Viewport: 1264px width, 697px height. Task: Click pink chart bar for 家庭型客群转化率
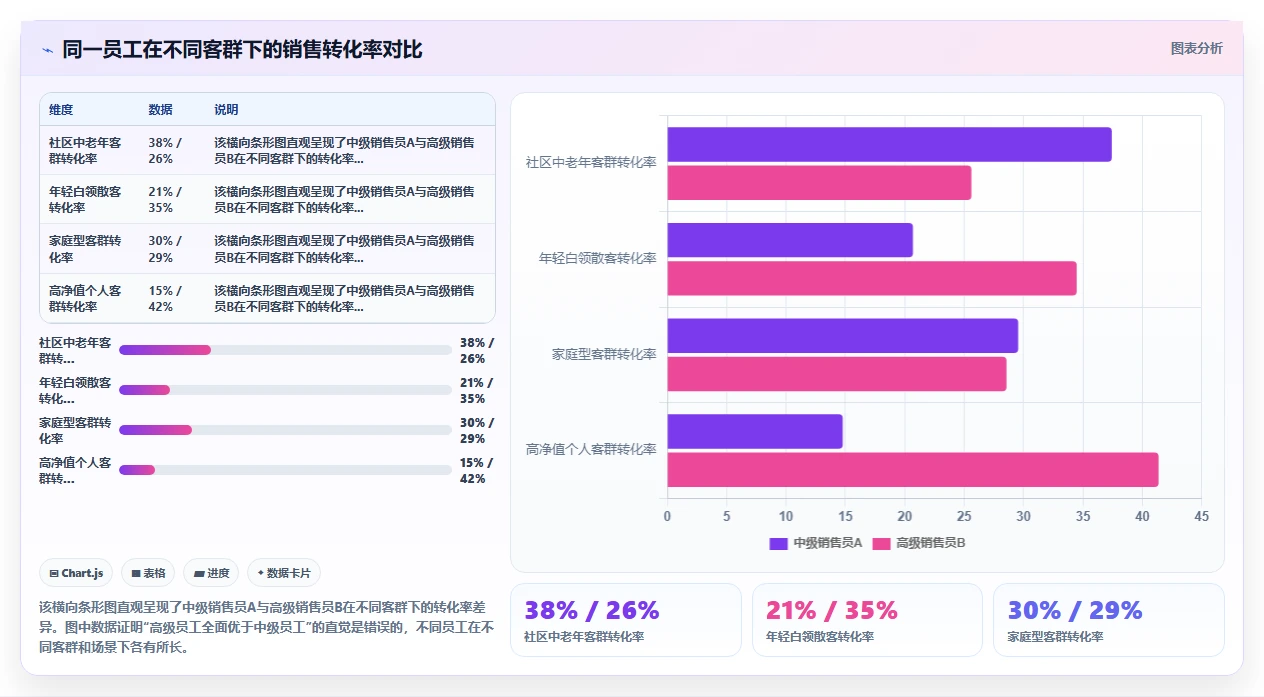pyautogui.click(x=837, y=374)
